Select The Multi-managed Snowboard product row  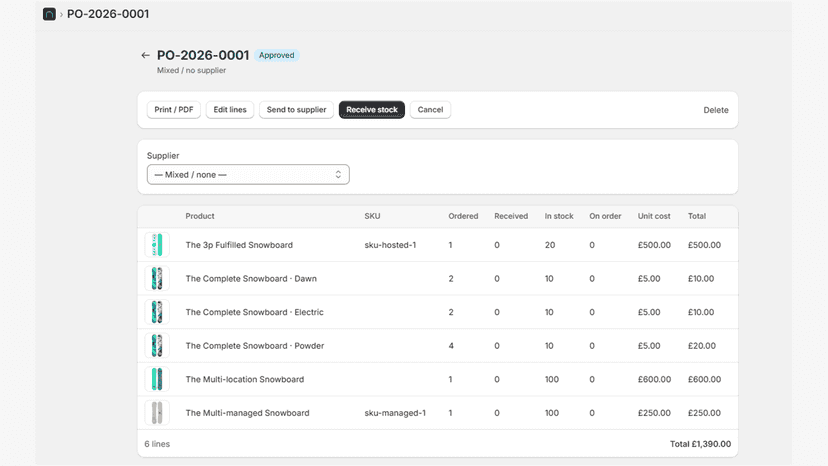coord(438,413)
